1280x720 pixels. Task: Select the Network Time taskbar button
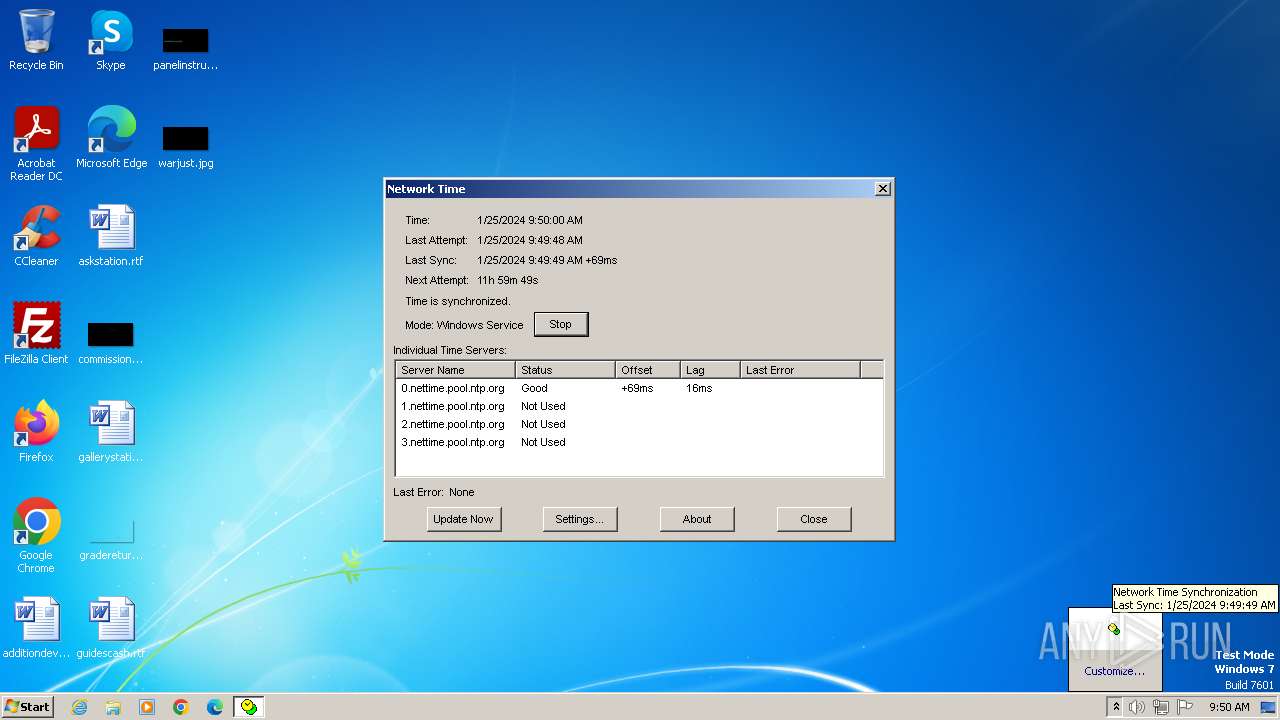click(249, 707)
